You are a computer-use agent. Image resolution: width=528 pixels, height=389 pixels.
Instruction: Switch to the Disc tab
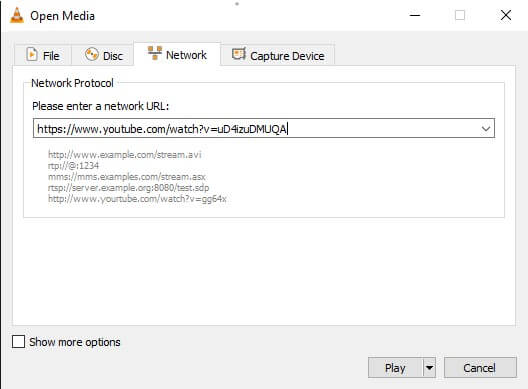click(103, 55)
